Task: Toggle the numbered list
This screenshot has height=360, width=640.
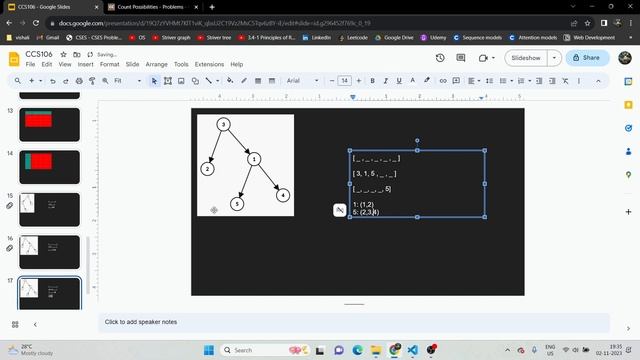Action: [521, 81]
